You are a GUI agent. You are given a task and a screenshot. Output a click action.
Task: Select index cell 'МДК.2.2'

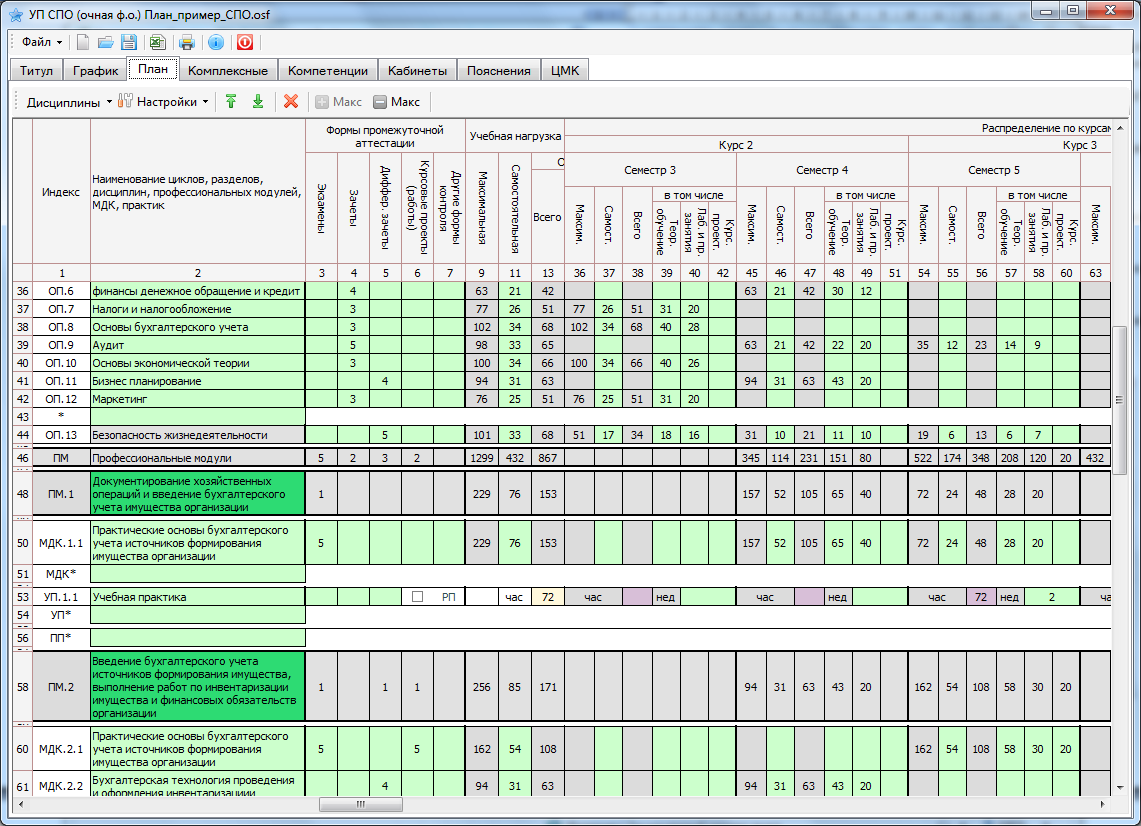pos(61,786)
